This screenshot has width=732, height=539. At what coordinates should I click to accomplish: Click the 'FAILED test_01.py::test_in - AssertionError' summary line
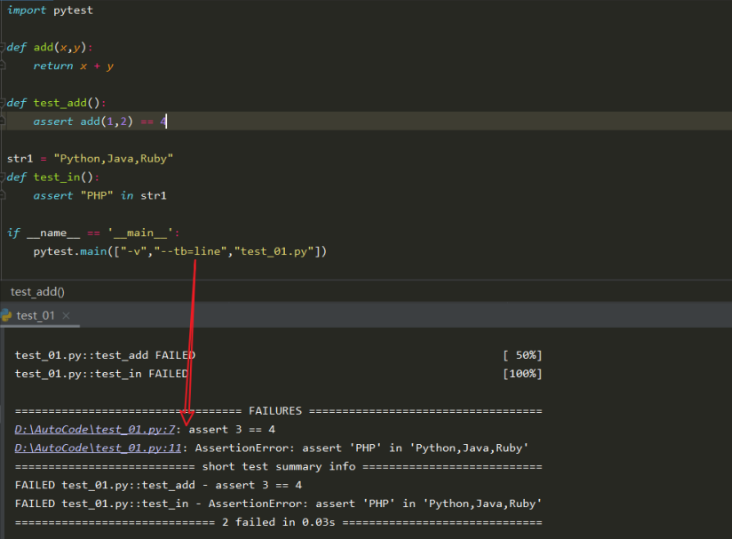tap(278, 504)
